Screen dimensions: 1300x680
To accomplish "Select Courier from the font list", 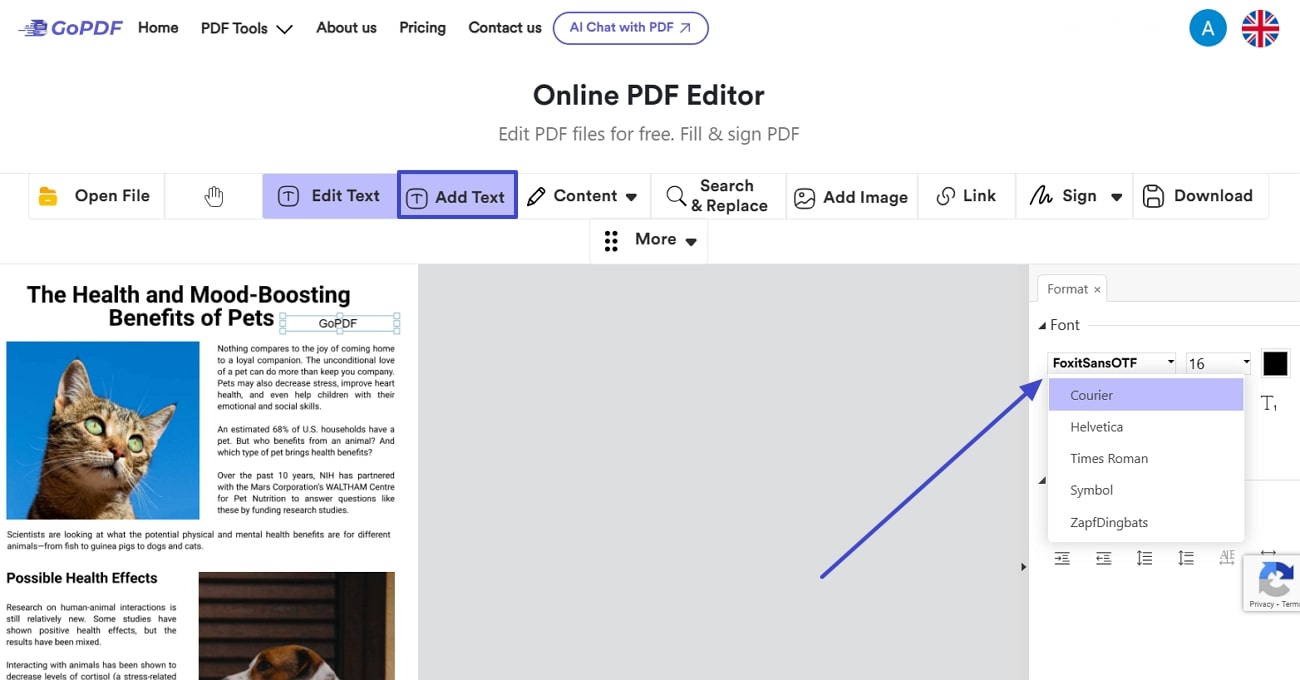I will [1092, 395].
